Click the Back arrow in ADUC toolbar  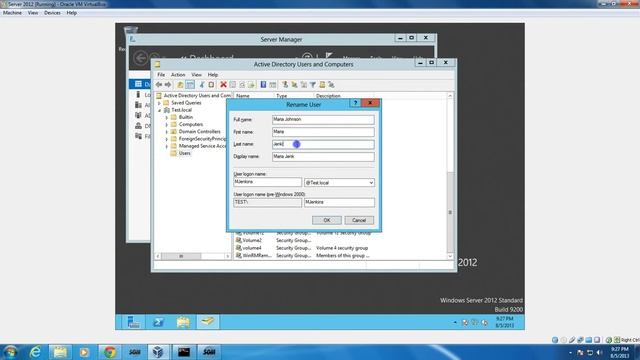(159, 85)
